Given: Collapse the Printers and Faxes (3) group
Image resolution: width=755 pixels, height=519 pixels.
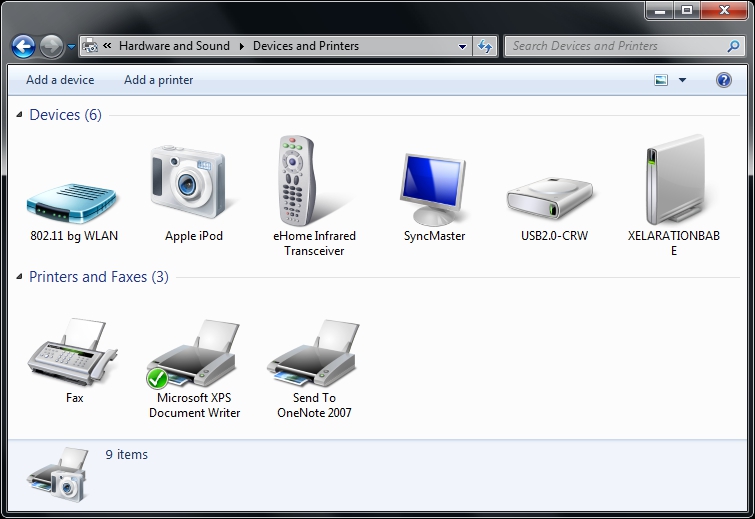Looking at the screenshot, I should (x=19, y=276).
